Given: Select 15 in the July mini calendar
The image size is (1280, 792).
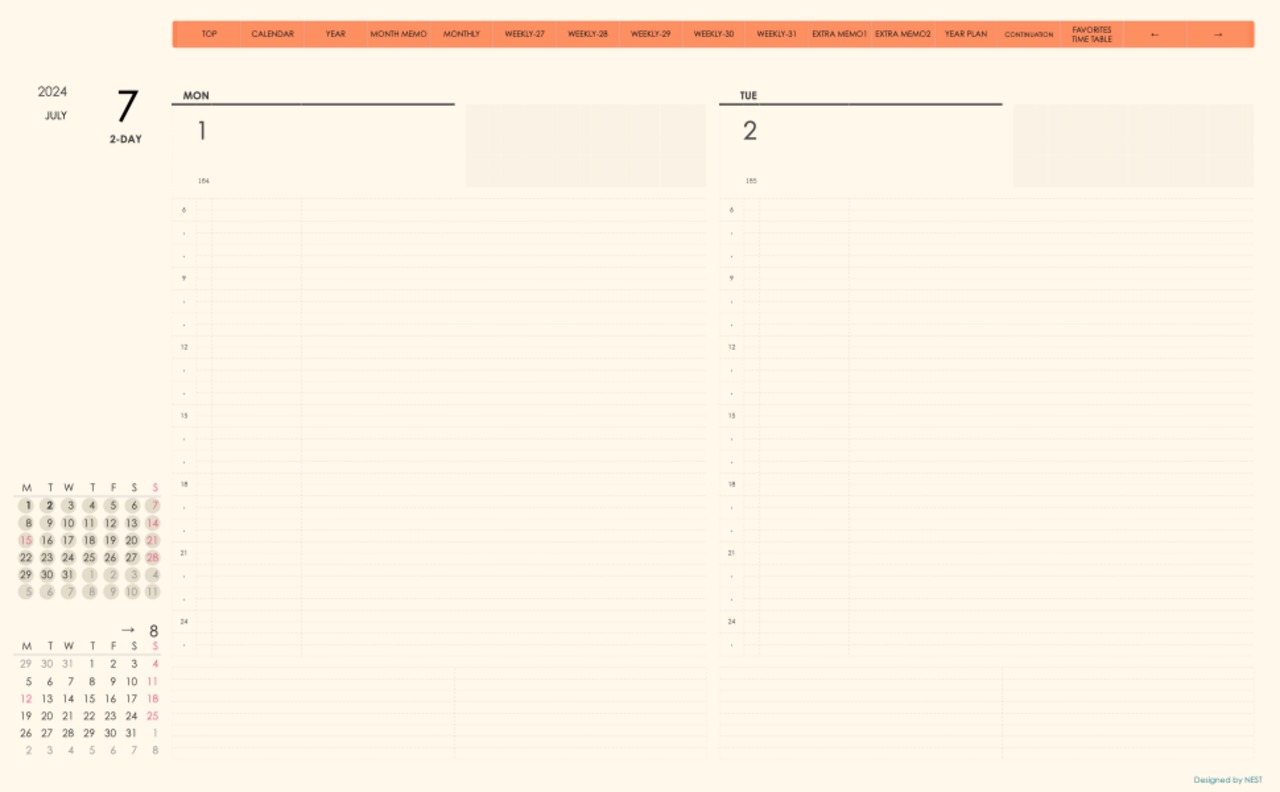Looking at the screenshot, I should [x=26, y=540].
